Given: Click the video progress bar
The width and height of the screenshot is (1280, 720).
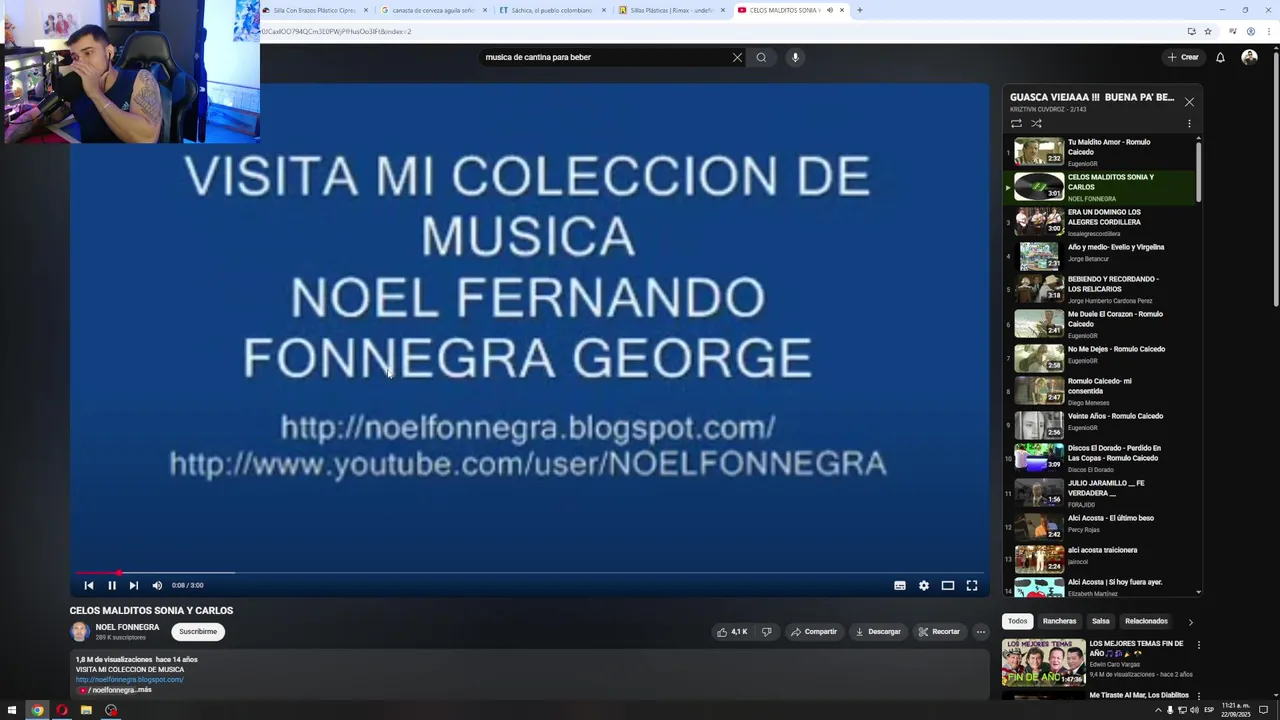Looking at the screenshot, I should point(529,573).
